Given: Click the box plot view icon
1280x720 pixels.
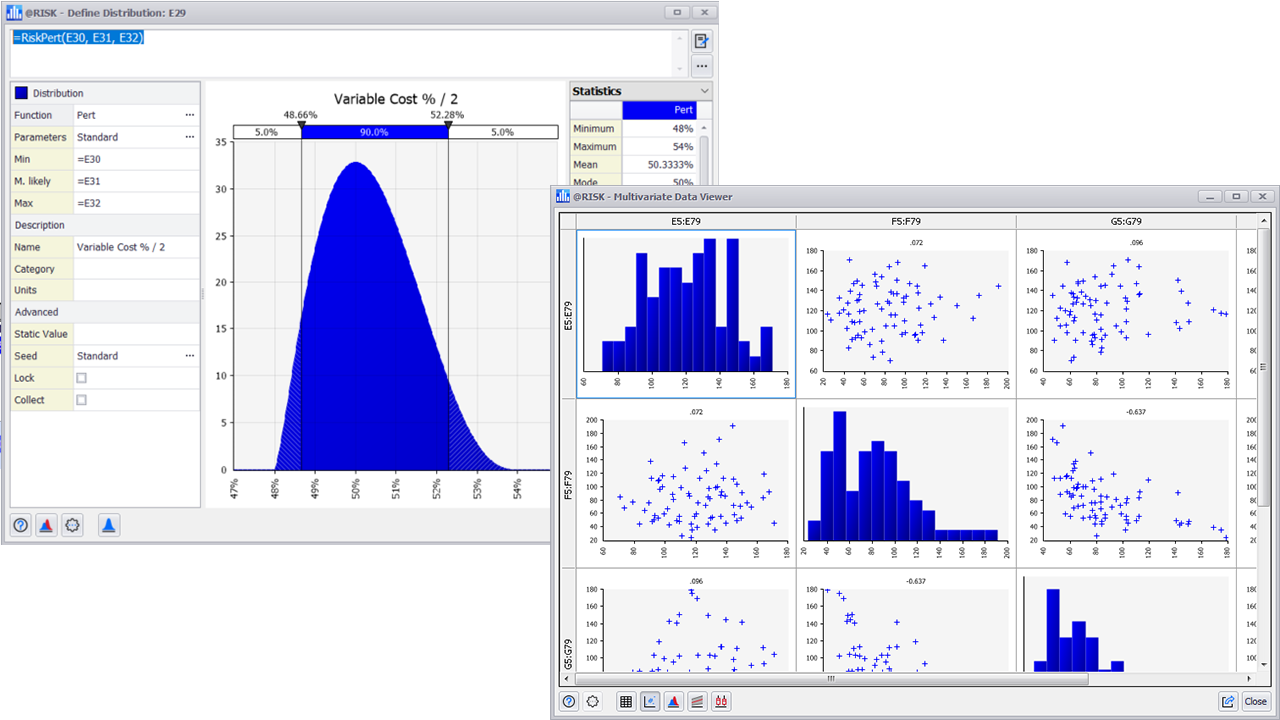Looking at the screenshot, I should point(721,701).
